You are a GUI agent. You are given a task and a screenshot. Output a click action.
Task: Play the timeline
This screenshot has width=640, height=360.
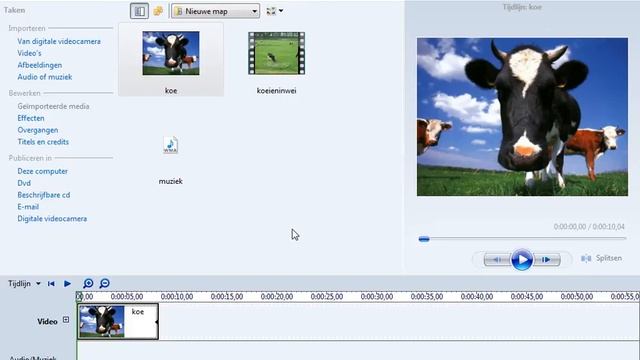point(67,283)
